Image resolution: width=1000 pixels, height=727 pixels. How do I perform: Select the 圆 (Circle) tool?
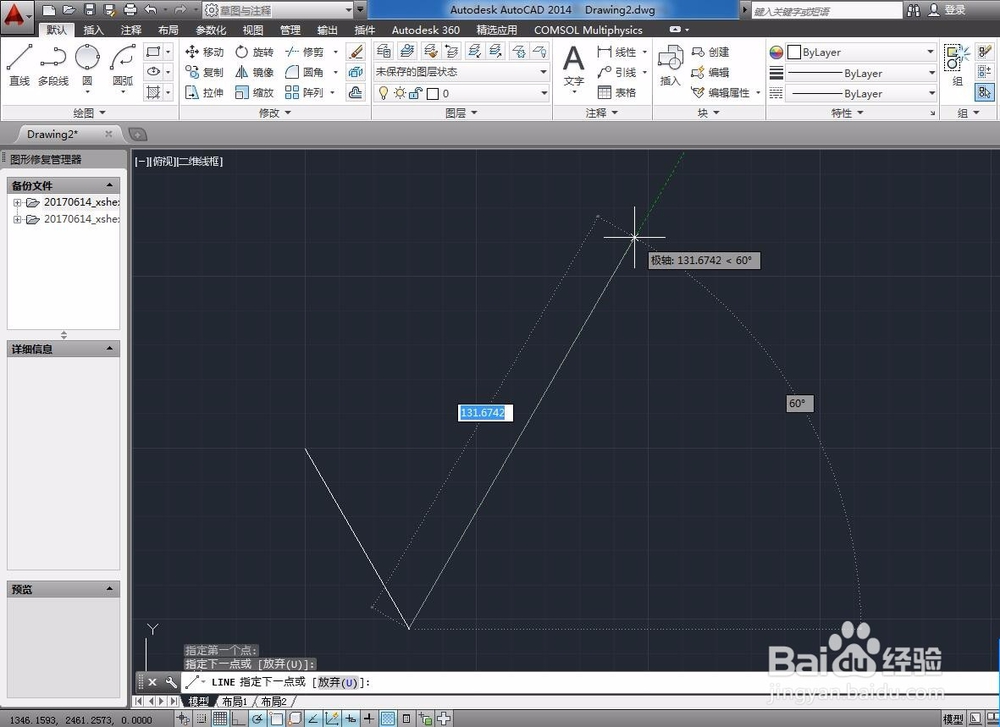click(87, 66)
